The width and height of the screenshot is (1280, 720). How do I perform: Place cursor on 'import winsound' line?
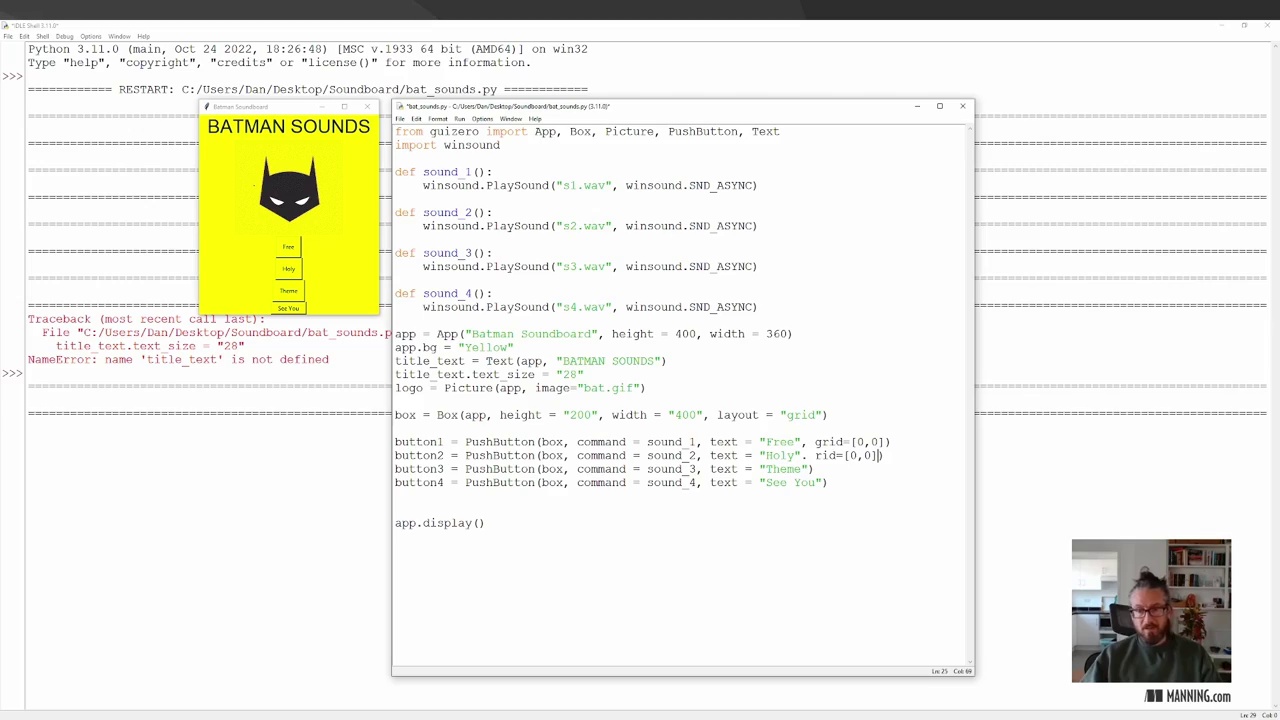447,145
